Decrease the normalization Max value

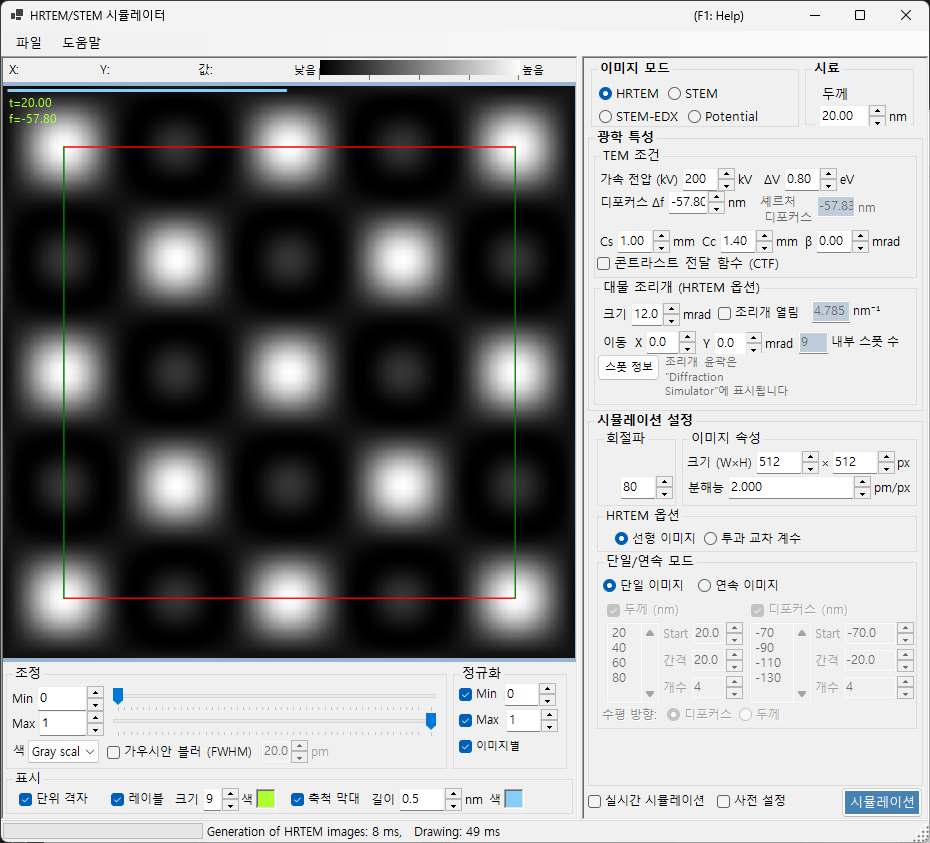[549, 726]
